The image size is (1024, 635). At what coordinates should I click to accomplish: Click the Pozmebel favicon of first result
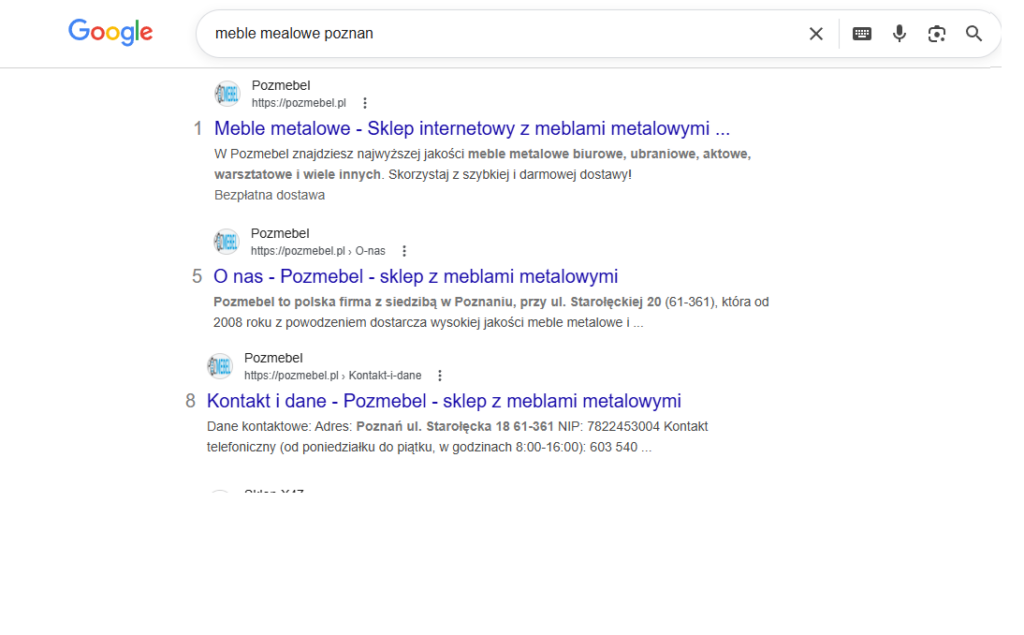(x=227, y=94)
